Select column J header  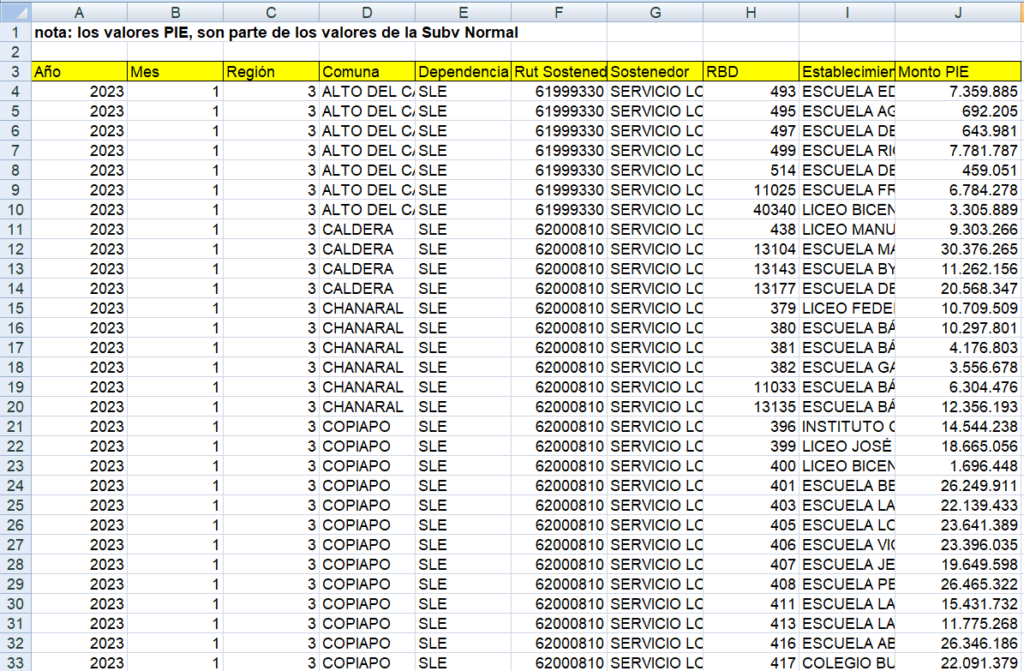pos(958,11)
